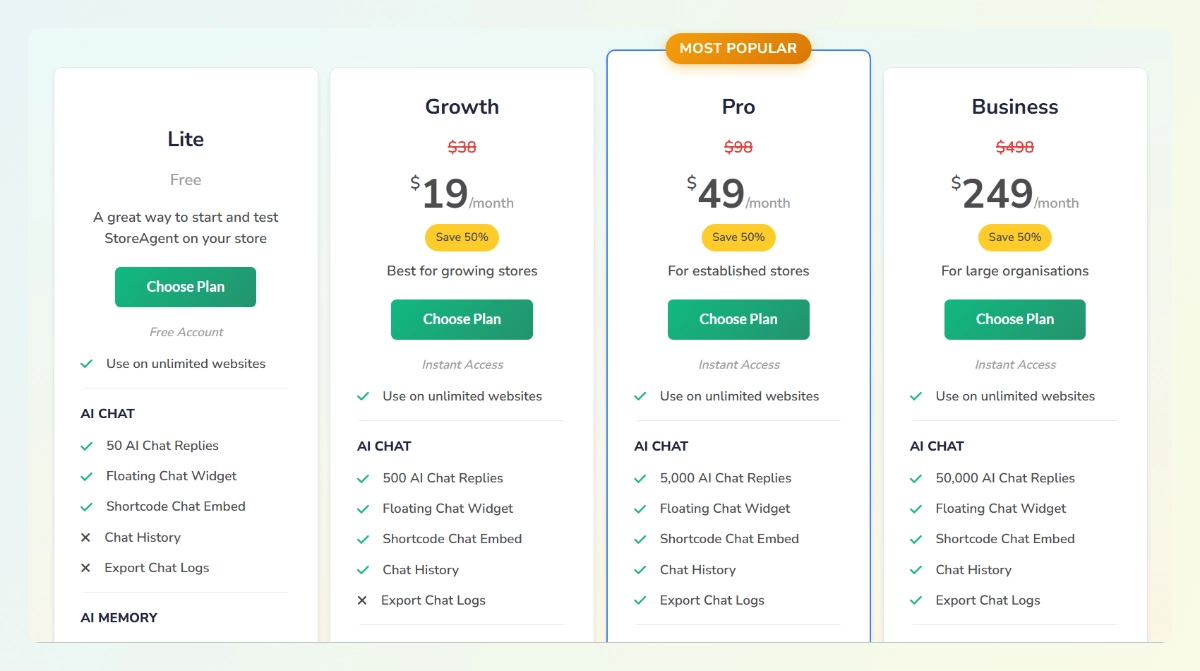The height and width of the screenshot is (671, 1200).
Task: Click checkmark beside Business Chat History
Action: (916, 570)
